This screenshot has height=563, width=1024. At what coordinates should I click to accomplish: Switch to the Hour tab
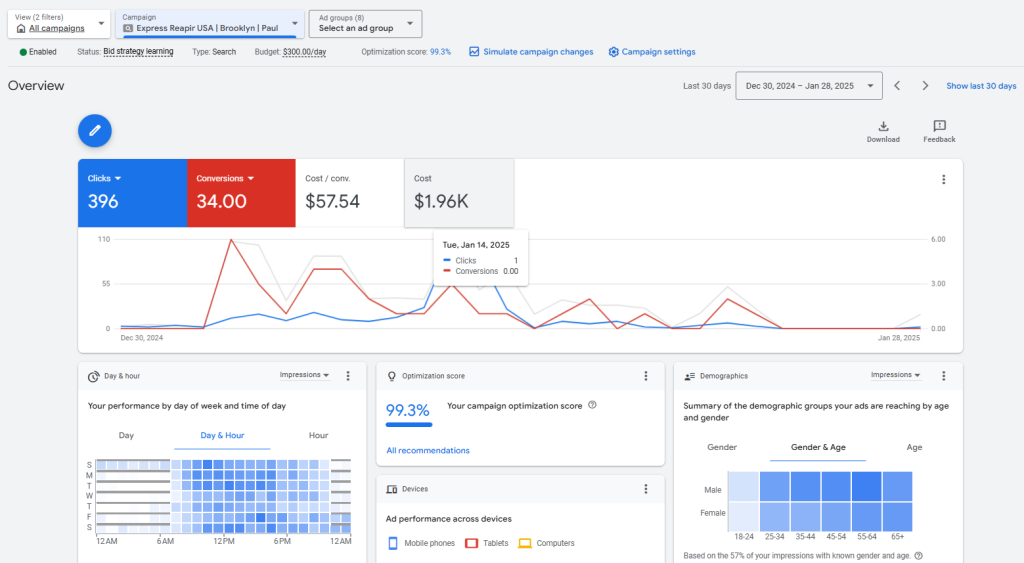click(x=318, y=436)
